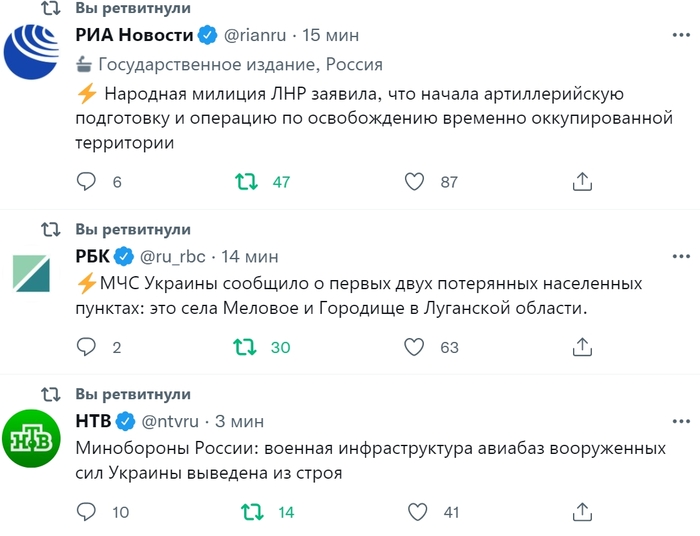Click the НТВ account name

pyautogui.click(x=93, y=420)
